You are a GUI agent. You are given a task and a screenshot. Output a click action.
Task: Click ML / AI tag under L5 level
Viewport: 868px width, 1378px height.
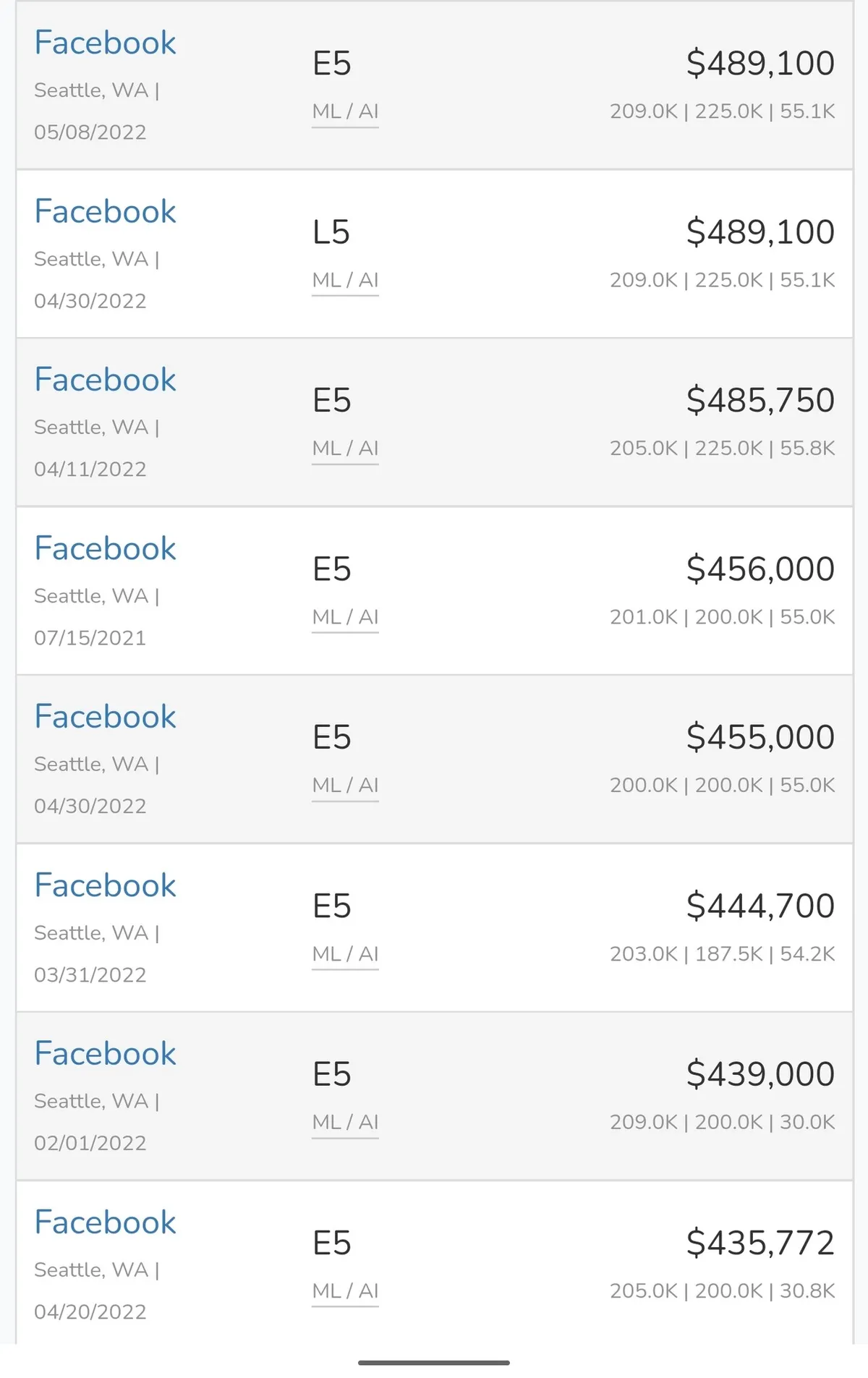[x=345, y=280]
